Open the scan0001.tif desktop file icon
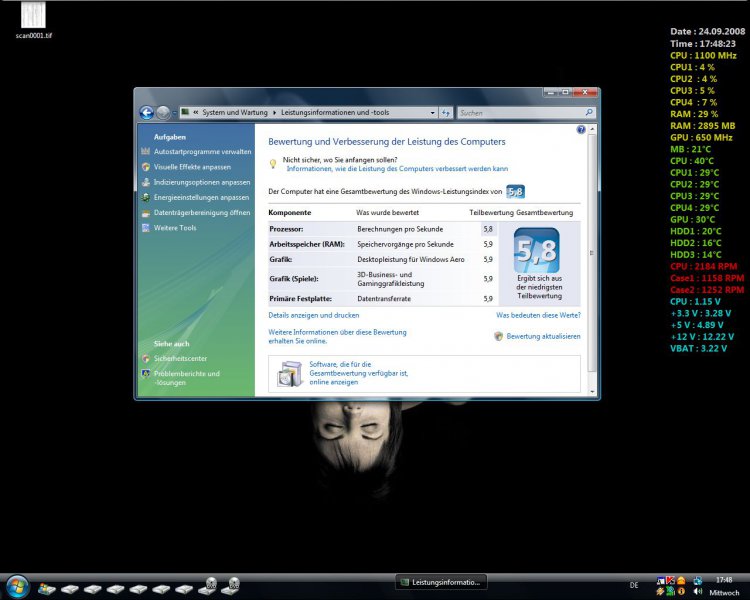This screenshot has width=750, height=600. pyautogui.click(x=33, y=21)
